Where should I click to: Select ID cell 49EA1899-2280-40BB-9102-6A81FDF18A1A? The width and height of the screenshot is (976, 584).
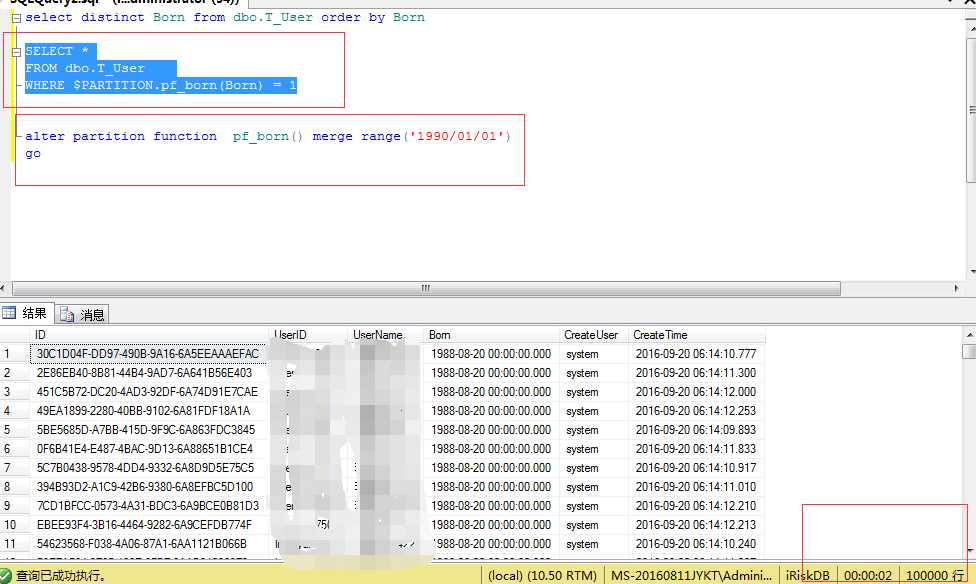coord(148,411)
